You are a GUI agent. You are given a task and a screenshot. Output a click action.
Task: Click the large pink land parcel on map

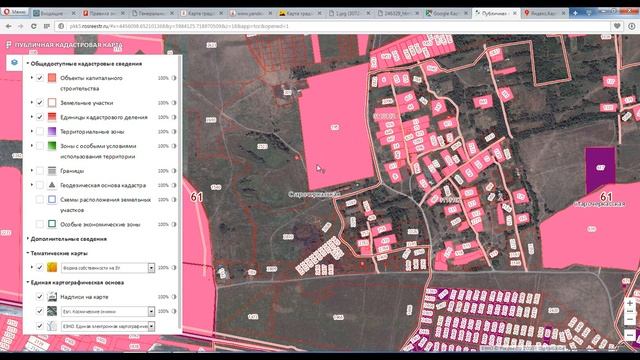[337, 127]
